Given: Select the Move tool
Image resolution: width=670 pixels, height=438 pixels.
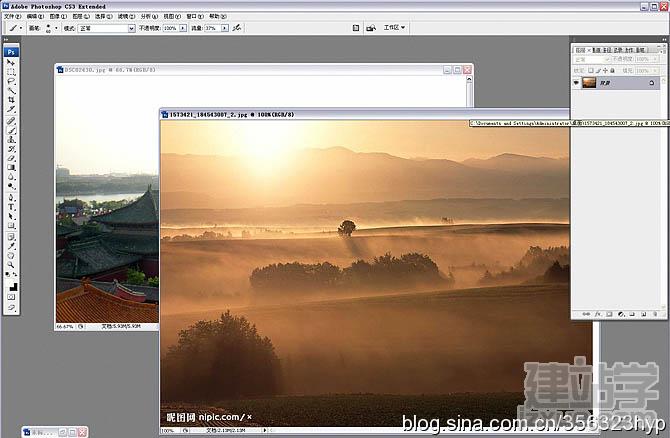Looking at the screenshot, I should click(x=11, y=62).
